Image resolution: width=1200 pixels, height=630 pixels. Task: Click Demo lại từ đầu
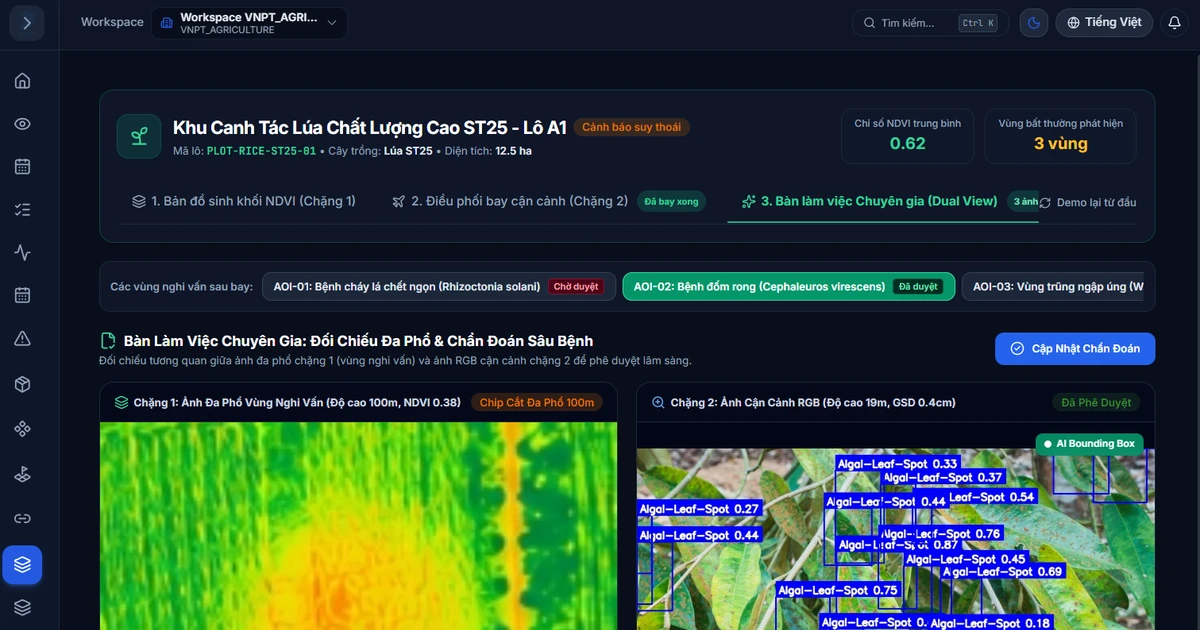1088,202
